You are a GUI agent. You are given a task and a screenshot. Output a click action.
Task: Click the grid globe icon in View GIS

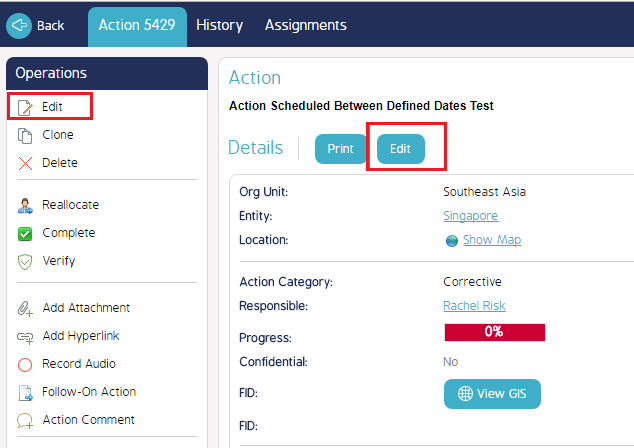coord(465,393)
